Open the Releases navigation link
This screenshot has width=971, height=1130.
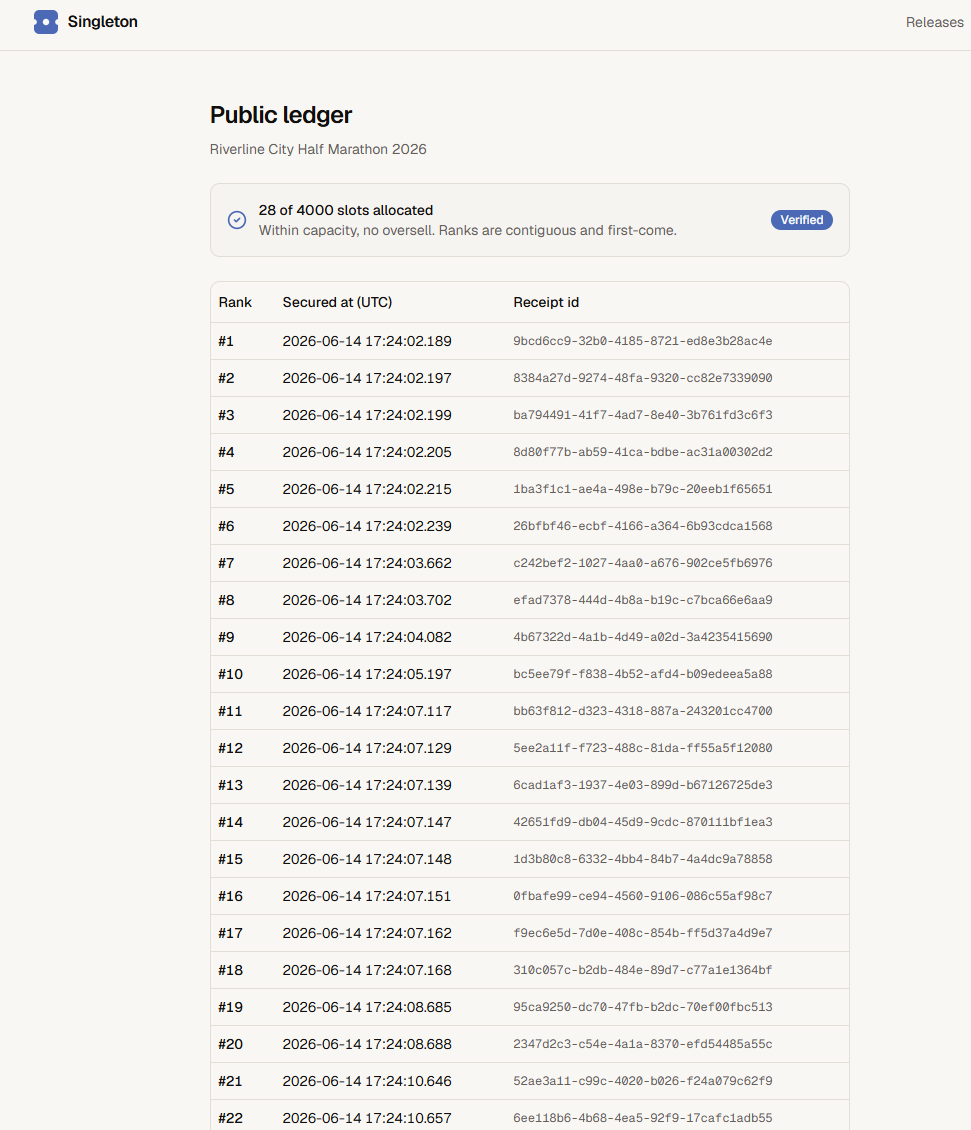pos(934,22)
